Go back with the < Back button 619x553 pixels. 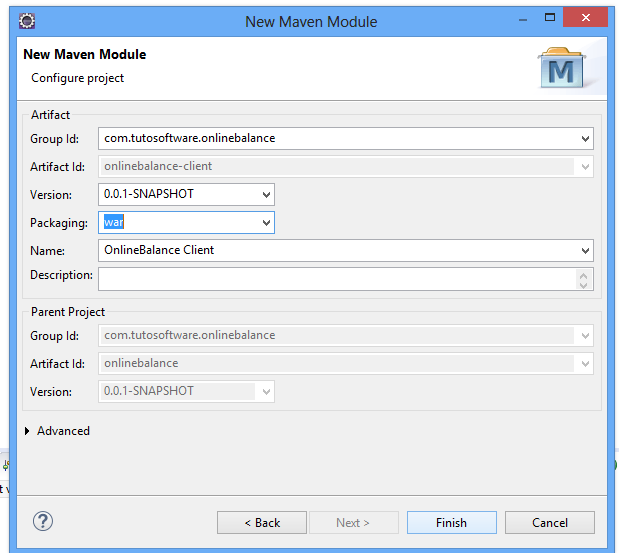tap(262, 523)
